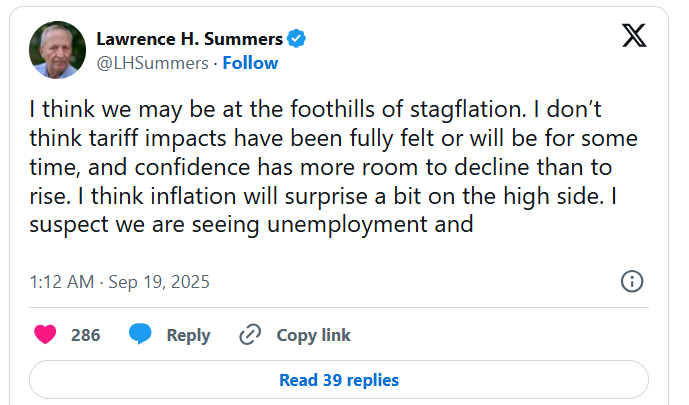Click the 286 likes count

coord(86,335)
